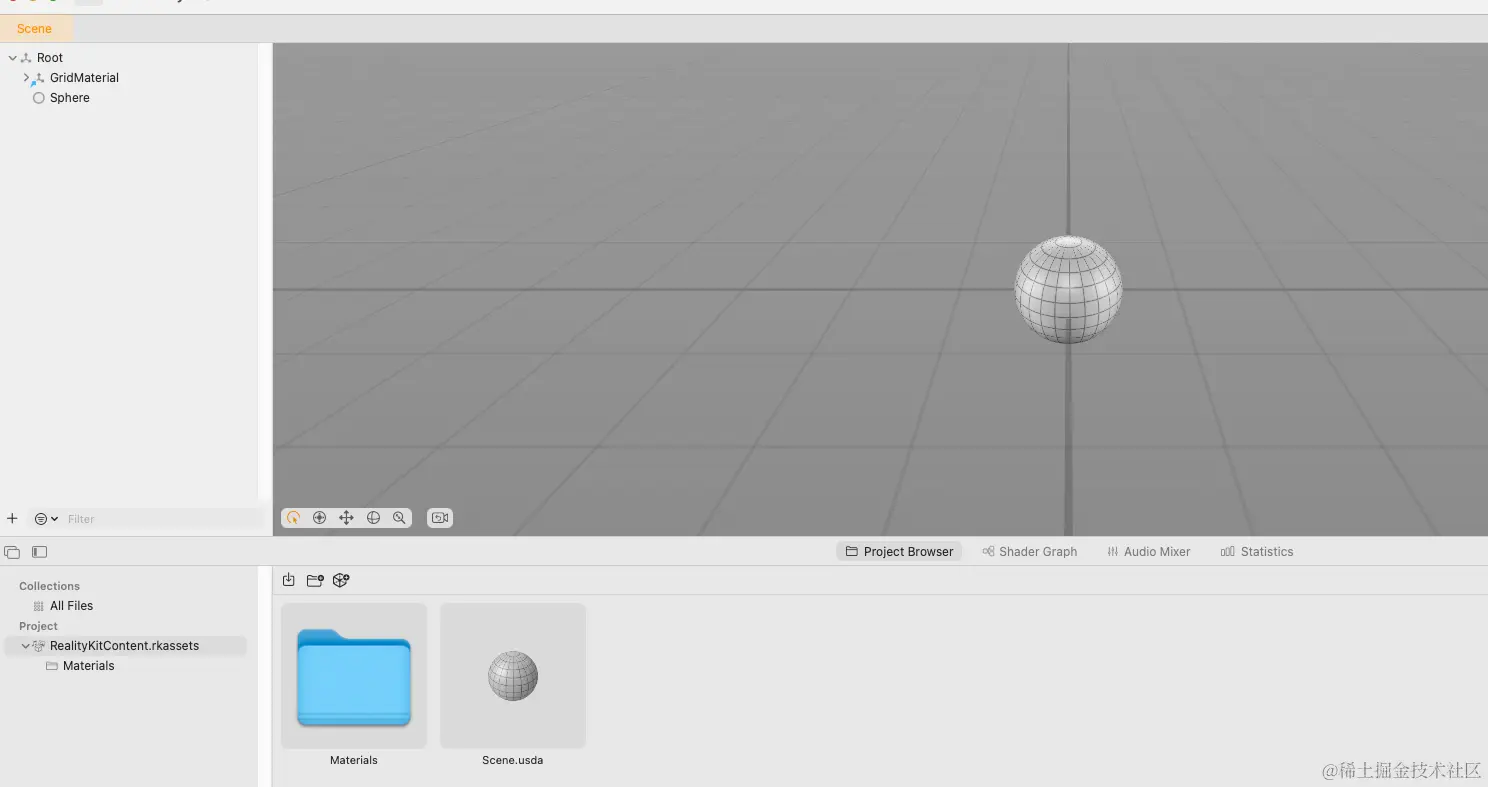Select the Root entity label
This screenshot has height=787, width=1488.
point(50,58)
